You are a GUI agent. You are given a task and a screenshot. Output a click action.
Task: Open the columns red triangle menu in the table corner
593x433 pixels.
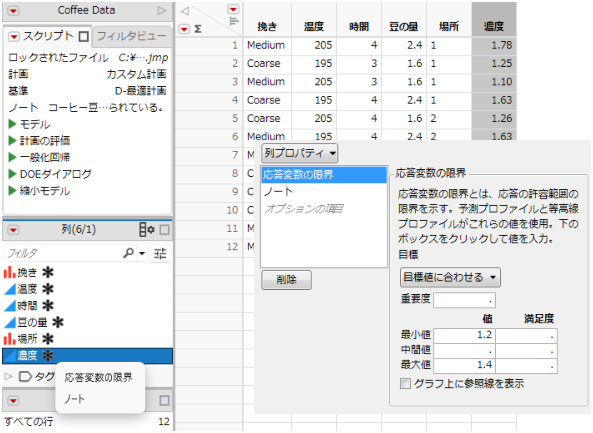pos(233,9)
